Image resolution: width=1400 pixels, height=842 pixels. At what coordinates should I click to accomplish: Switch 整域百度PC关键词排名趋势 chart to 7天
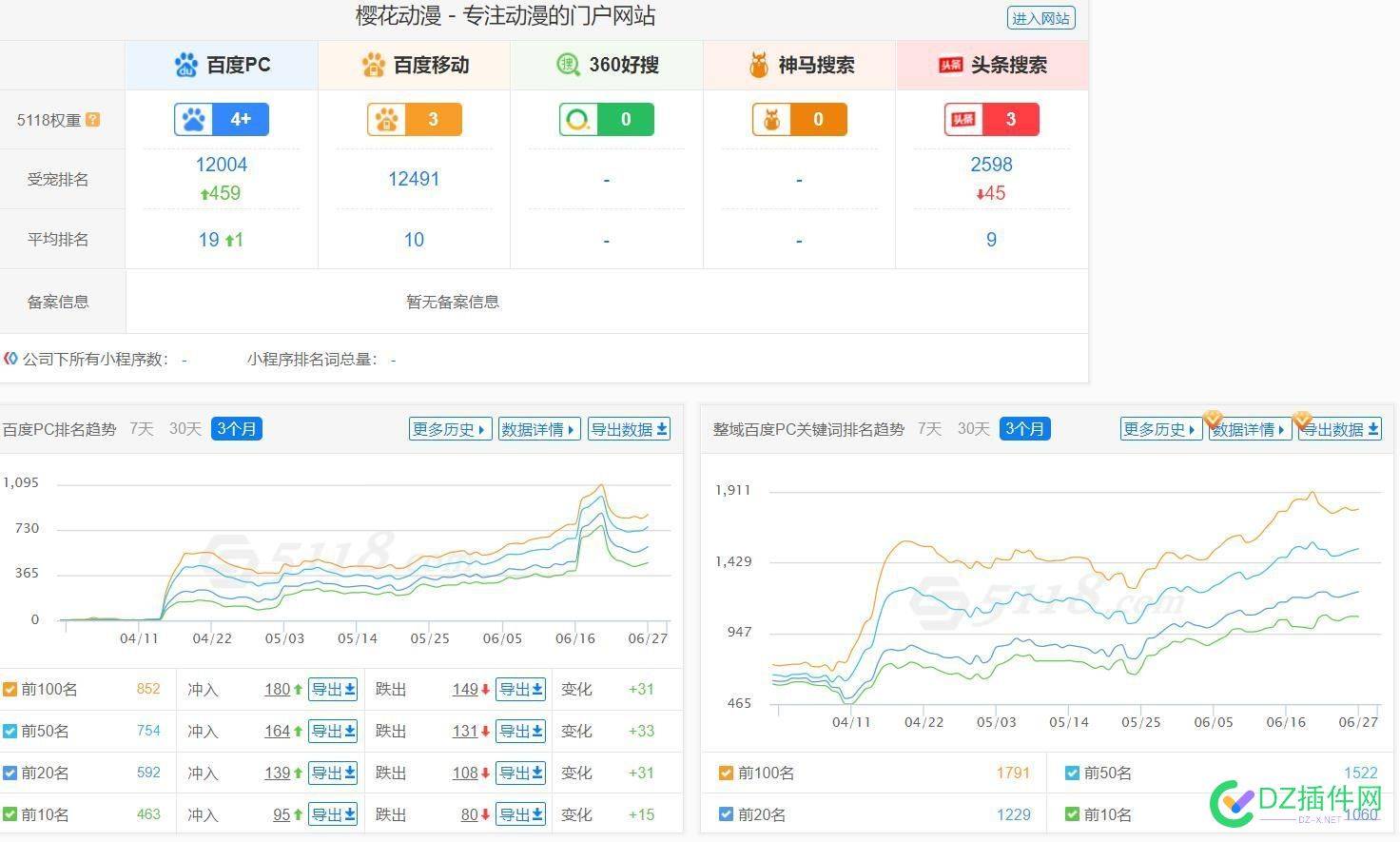point(929,429)
